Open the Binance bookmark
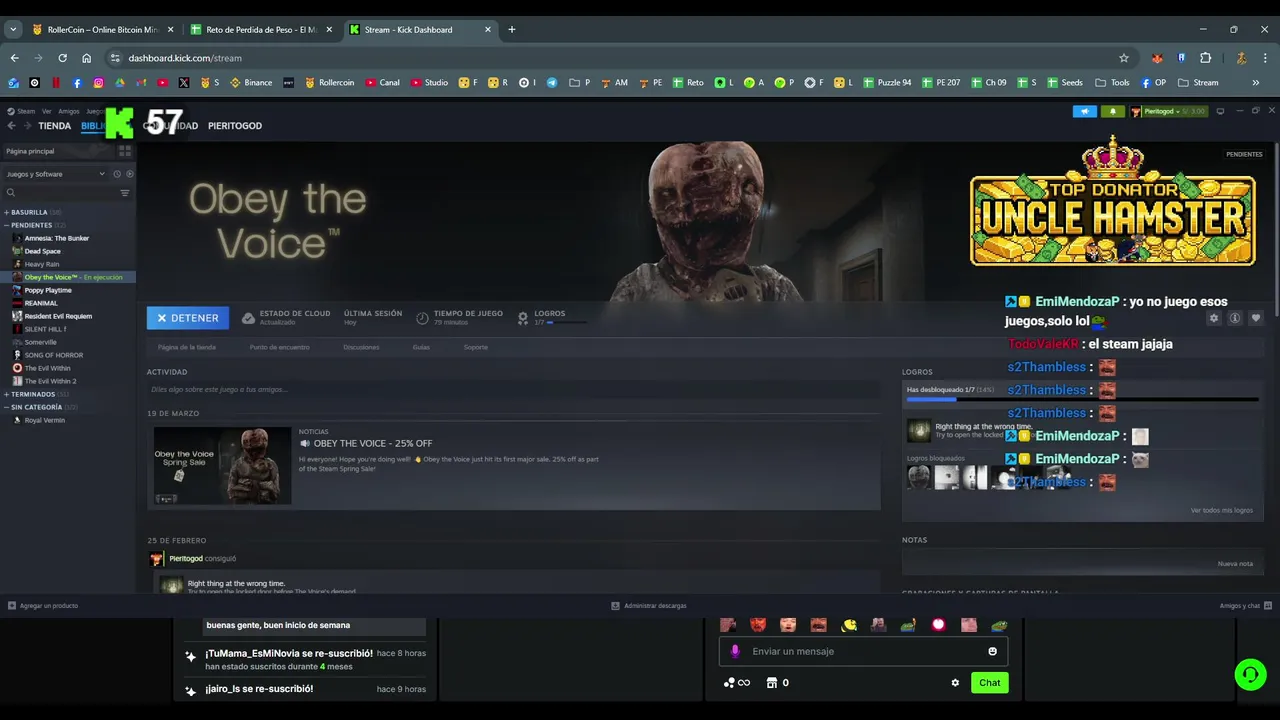This screenshot has width=1280, height=720. [251, 83]
